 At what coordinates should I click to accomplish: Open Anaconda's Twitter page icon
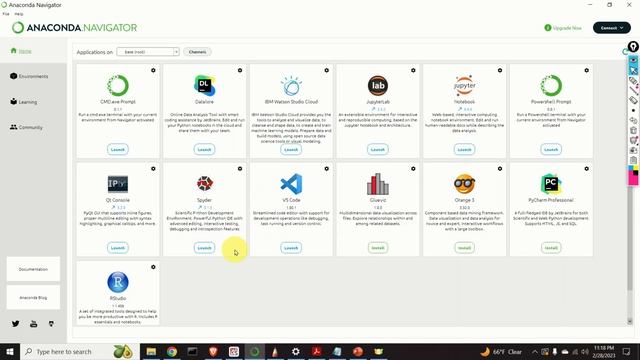(16, 324)
